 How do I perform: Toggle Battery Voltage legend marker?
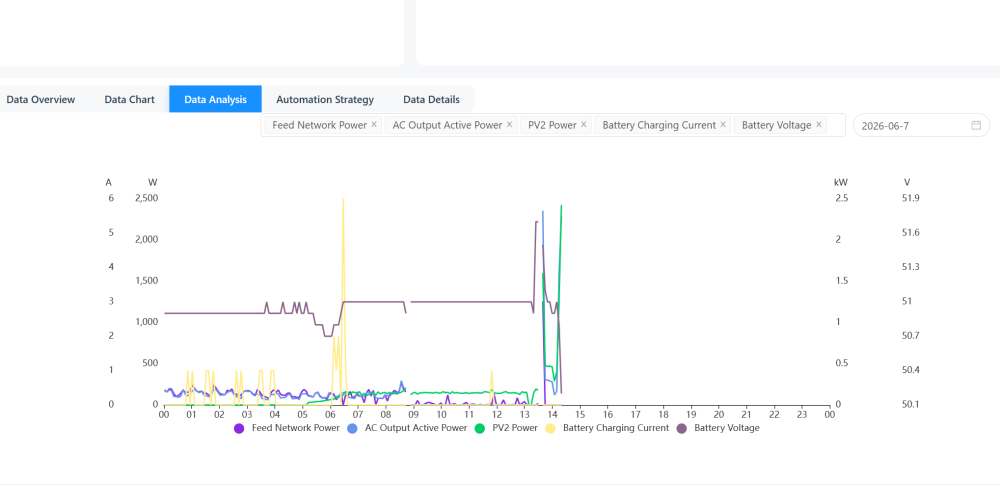pos(682,428)
